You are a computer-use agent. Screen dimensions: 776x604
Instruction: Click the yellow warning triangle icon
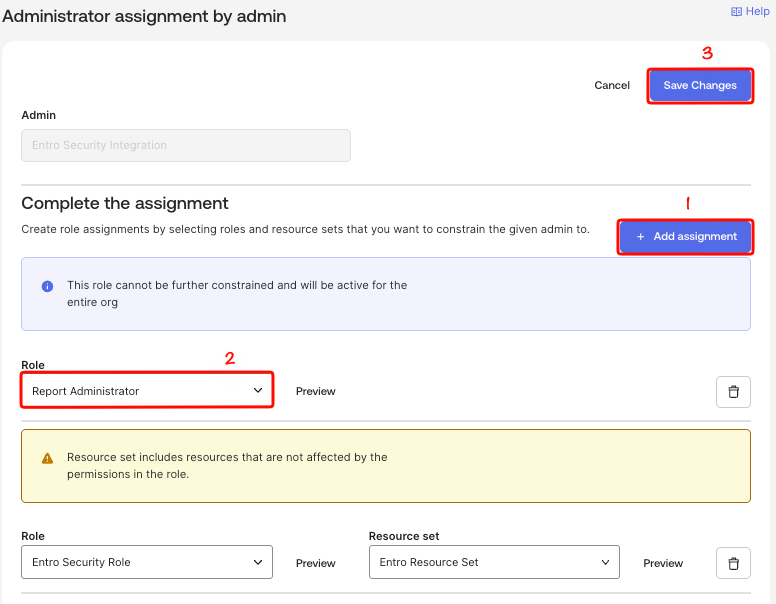click(48, 458)
